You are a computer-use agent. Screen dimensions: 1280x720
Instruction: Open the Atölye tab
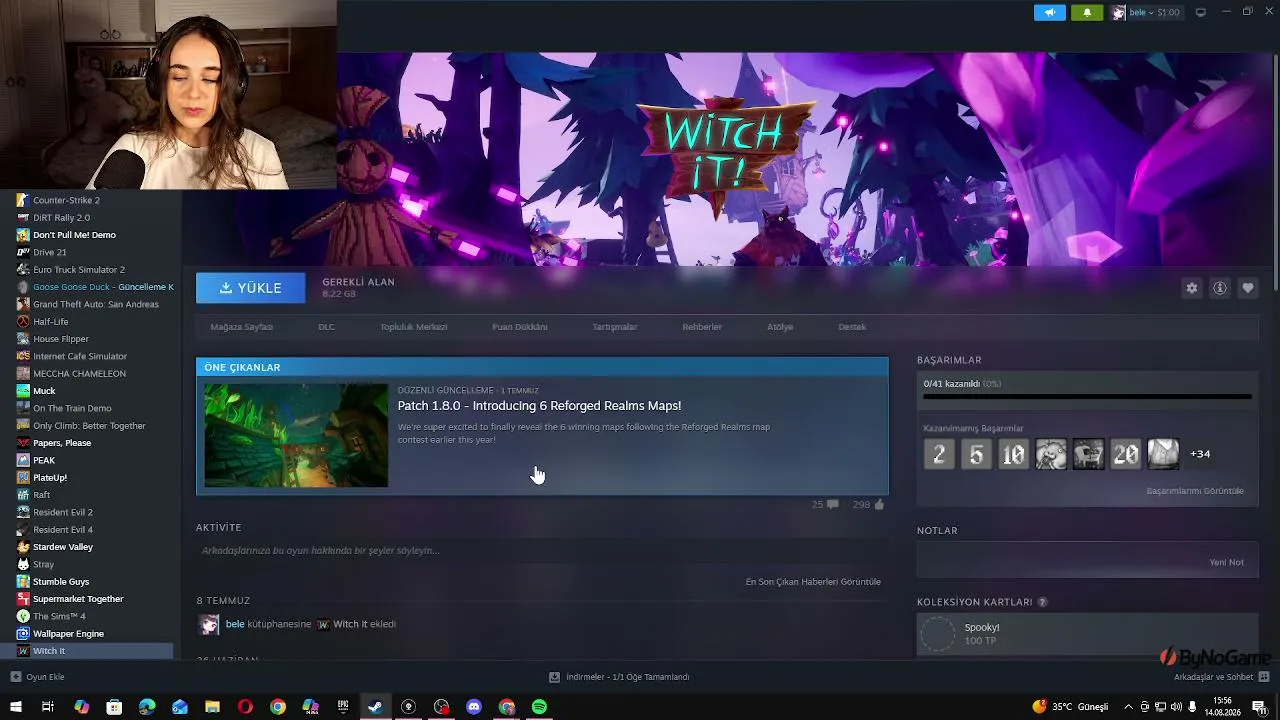click(780, 327)
